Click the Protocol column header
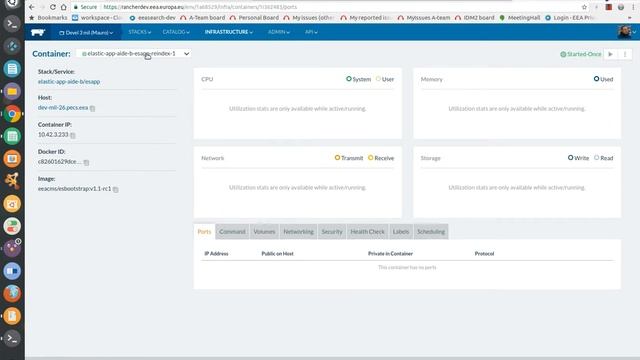The image size is (640, 360). [x=484, y=253]
